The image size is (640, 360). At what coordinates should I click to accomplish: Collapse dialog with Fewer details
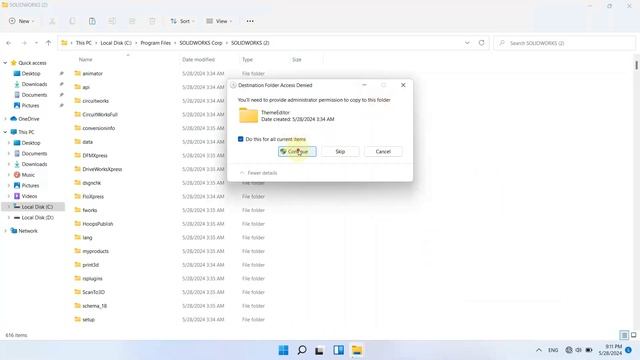click(x=258, y=173)
